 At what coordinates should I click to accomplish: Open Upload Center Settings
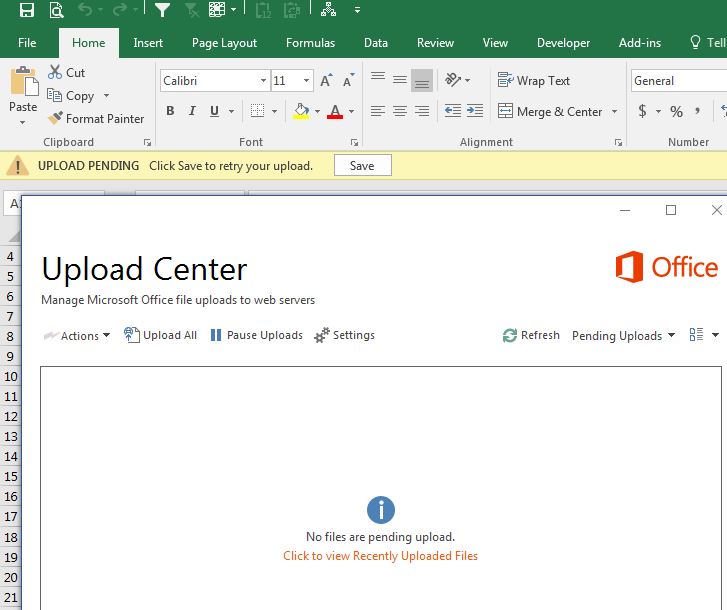pos(344,335)
